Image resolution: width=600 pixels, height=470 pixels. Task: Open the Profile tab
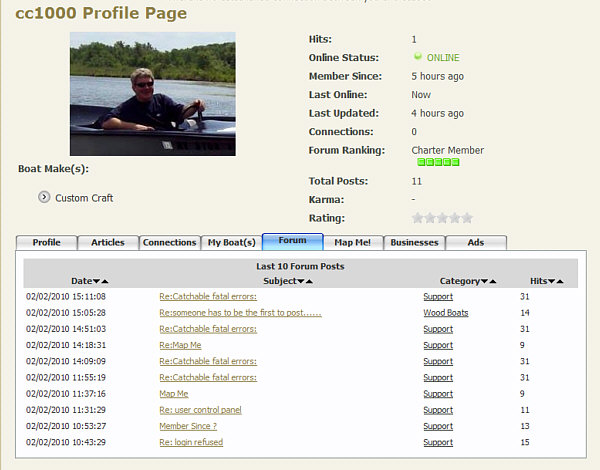(46, 243)
